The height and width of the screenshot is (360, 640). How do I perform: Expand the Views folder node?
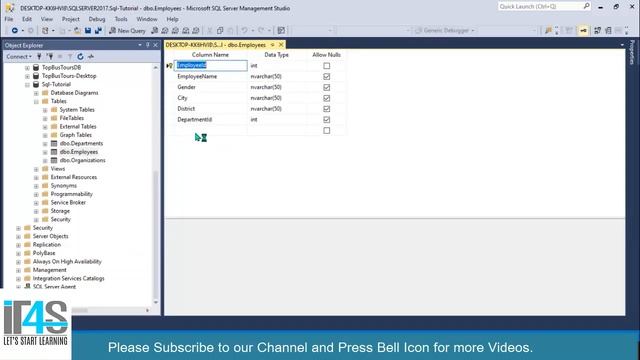36,169
